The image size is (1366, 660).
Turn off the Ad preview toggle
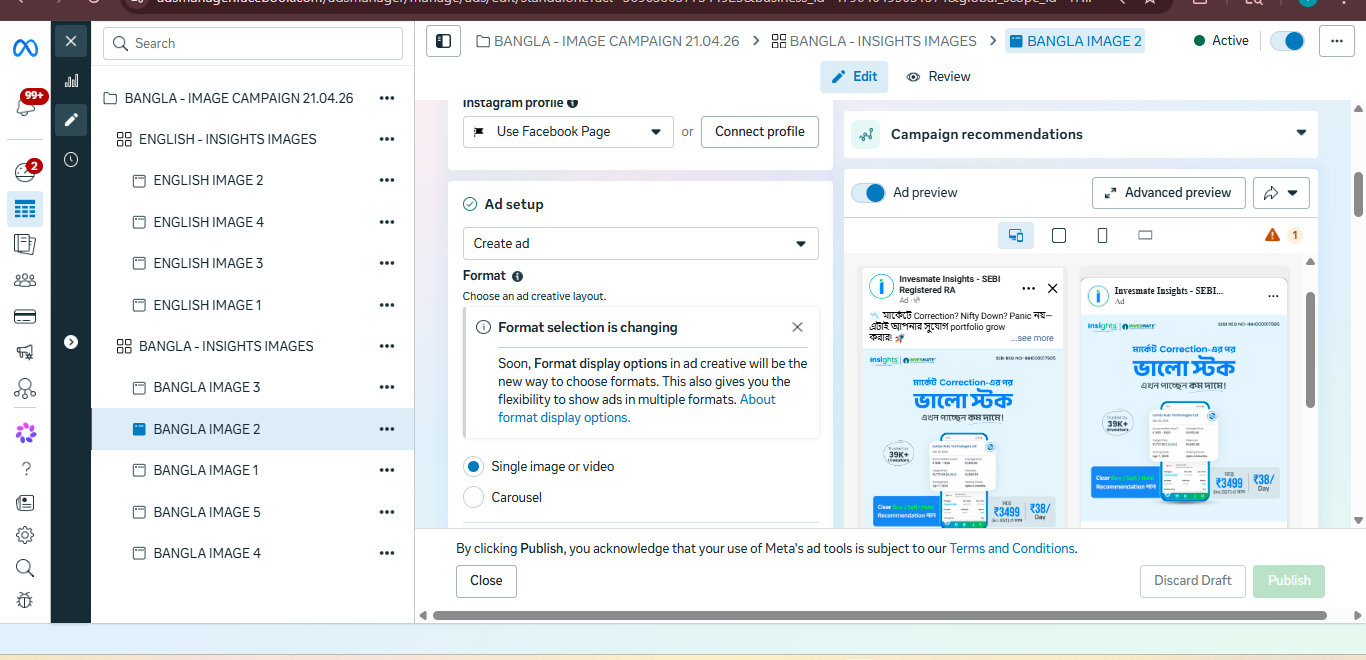coord(868,193)
